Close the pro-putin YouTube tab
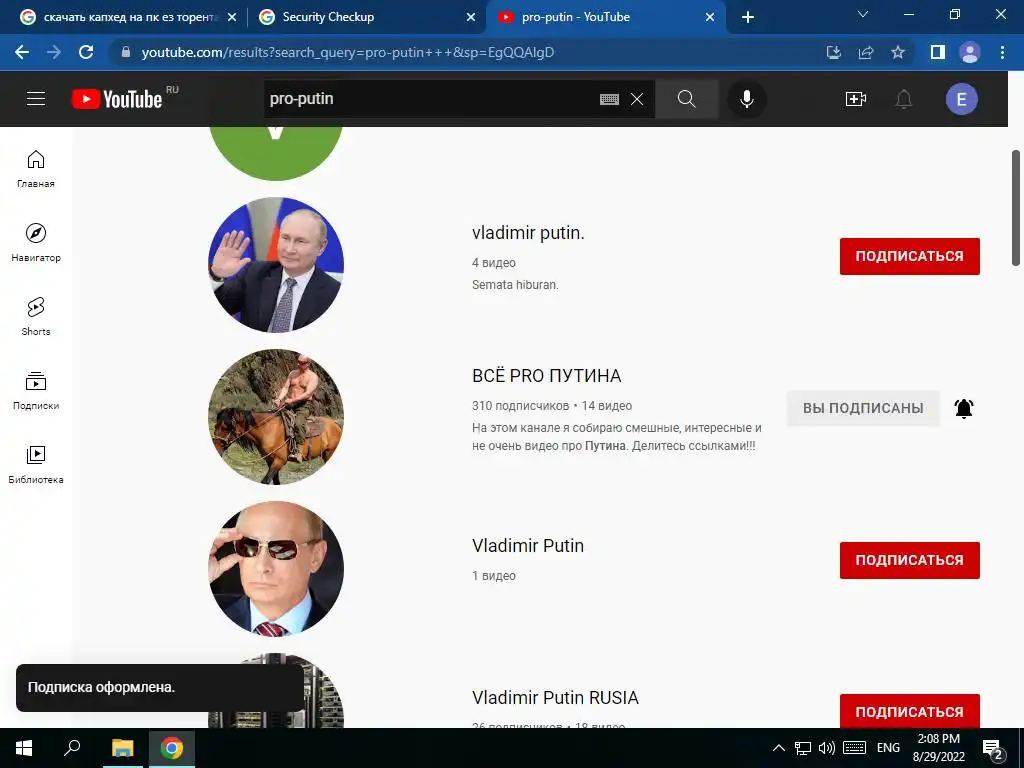 [710, 18]
